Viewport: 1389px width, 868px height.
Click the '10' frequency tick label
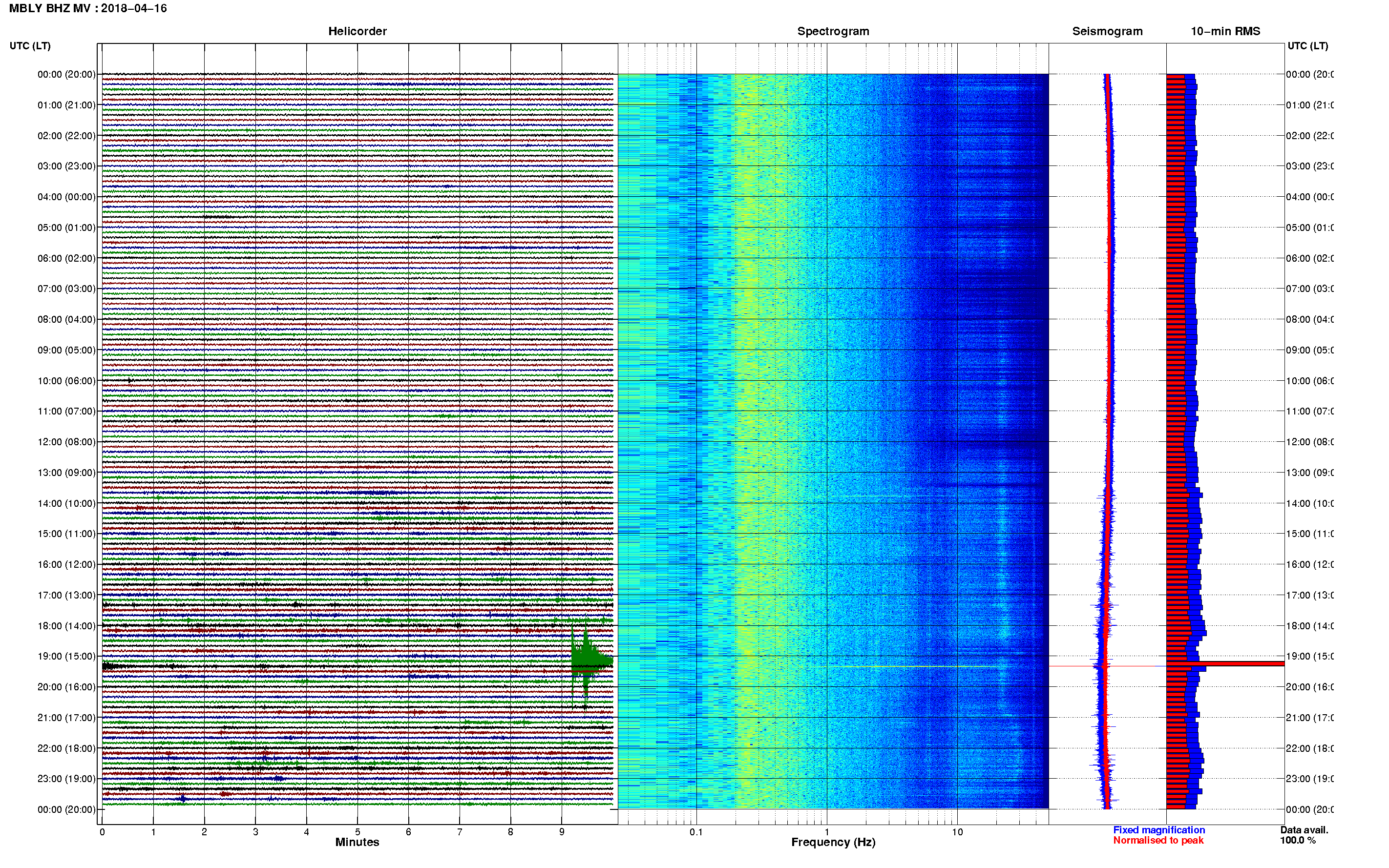tap(957, 832)
